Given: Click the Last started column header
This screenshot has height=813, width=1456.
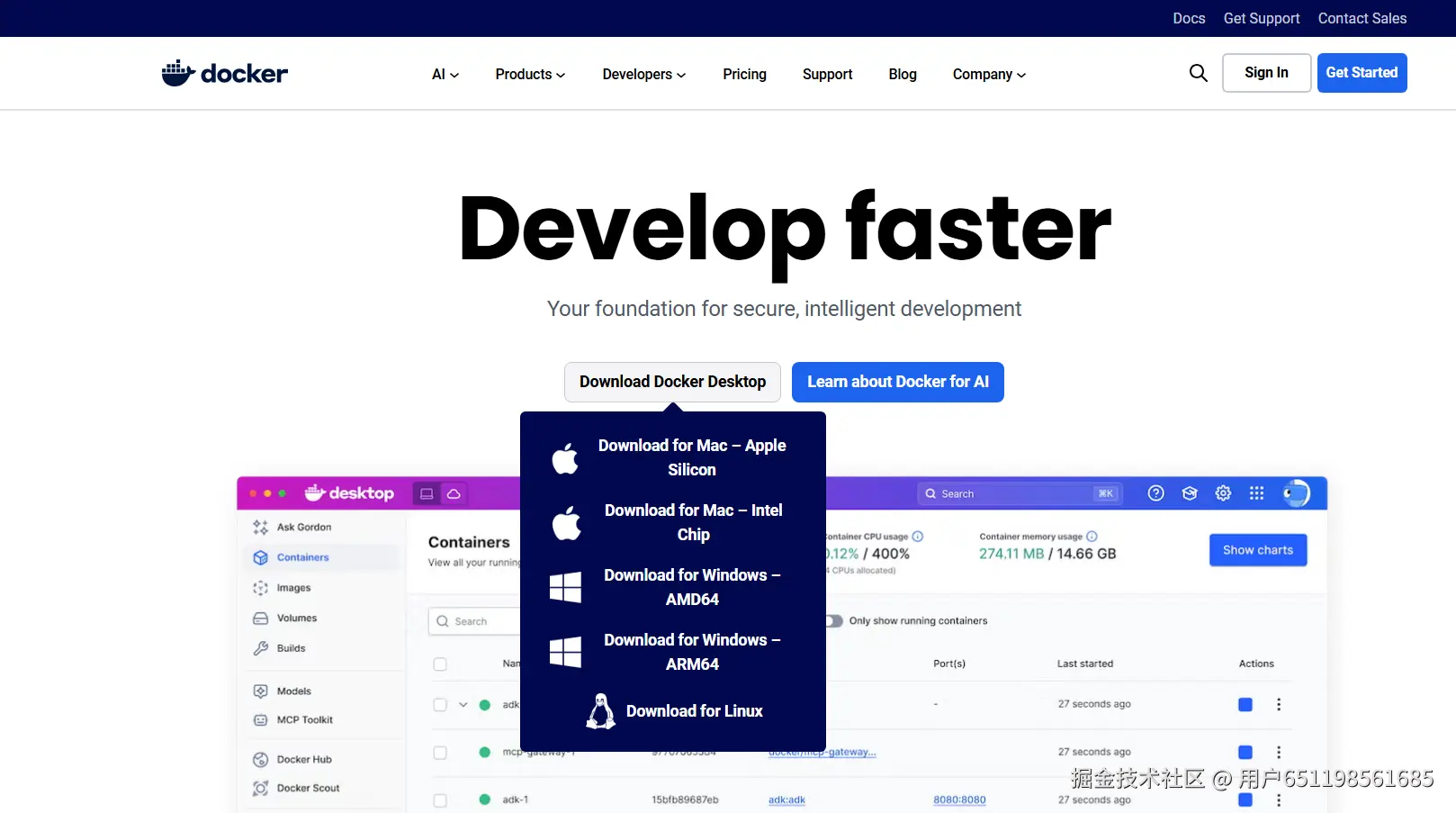Looking at the screenshot, I should 1084,664.
